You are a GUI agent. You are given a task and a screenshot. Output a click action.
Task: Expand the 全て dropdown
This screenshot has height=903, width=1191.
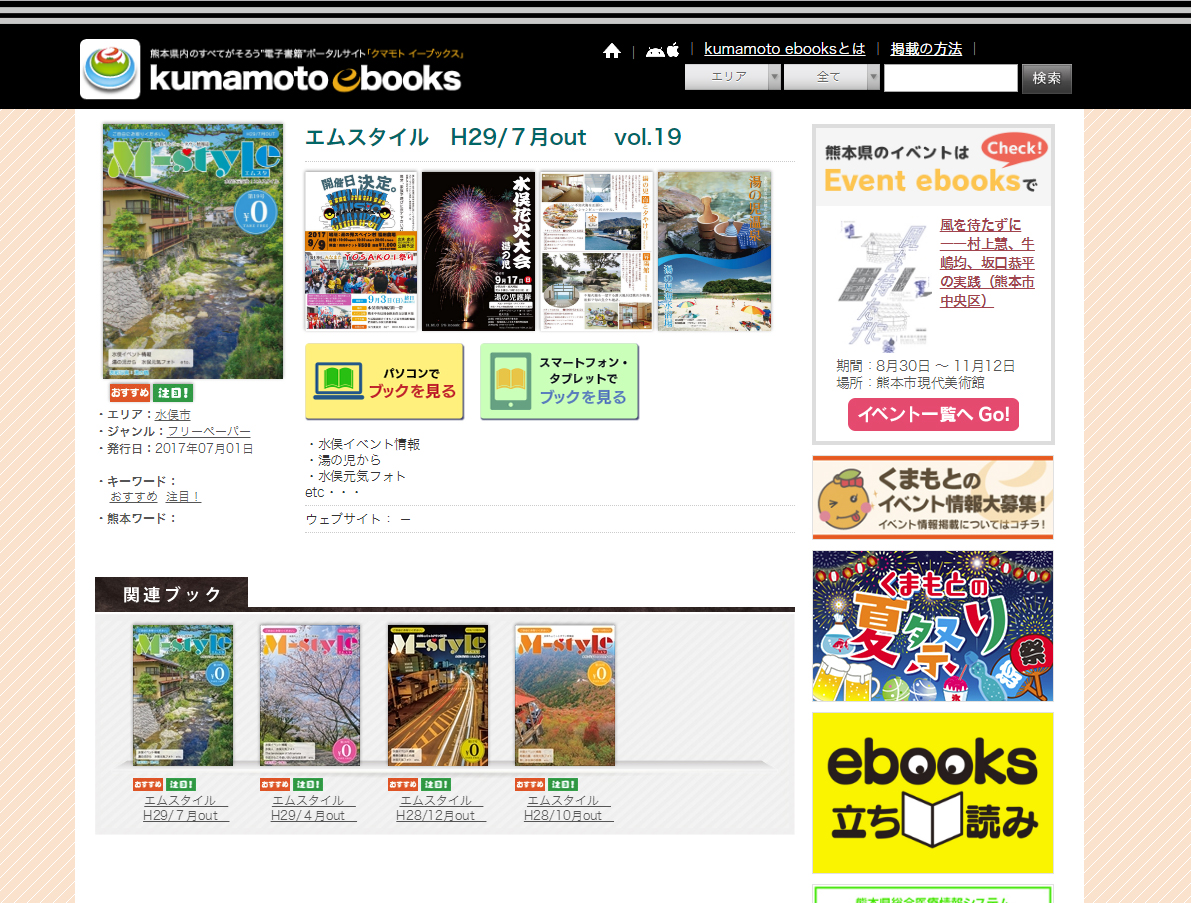coord(831,78)
